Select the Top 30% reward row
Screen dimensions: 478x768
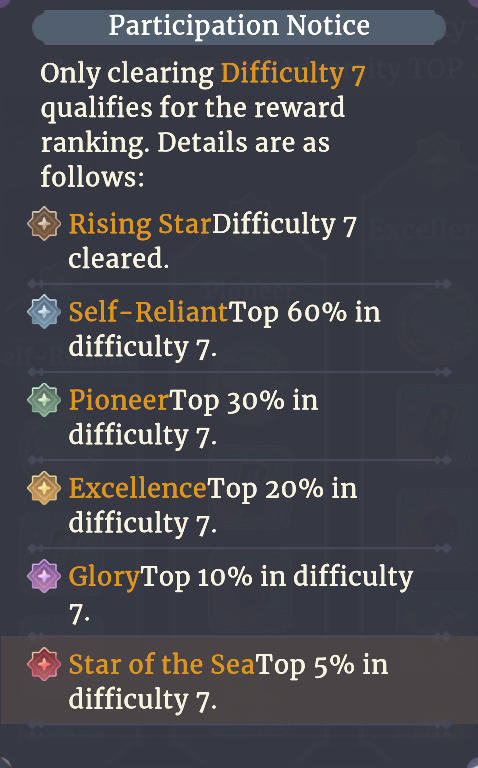[239, 416]
